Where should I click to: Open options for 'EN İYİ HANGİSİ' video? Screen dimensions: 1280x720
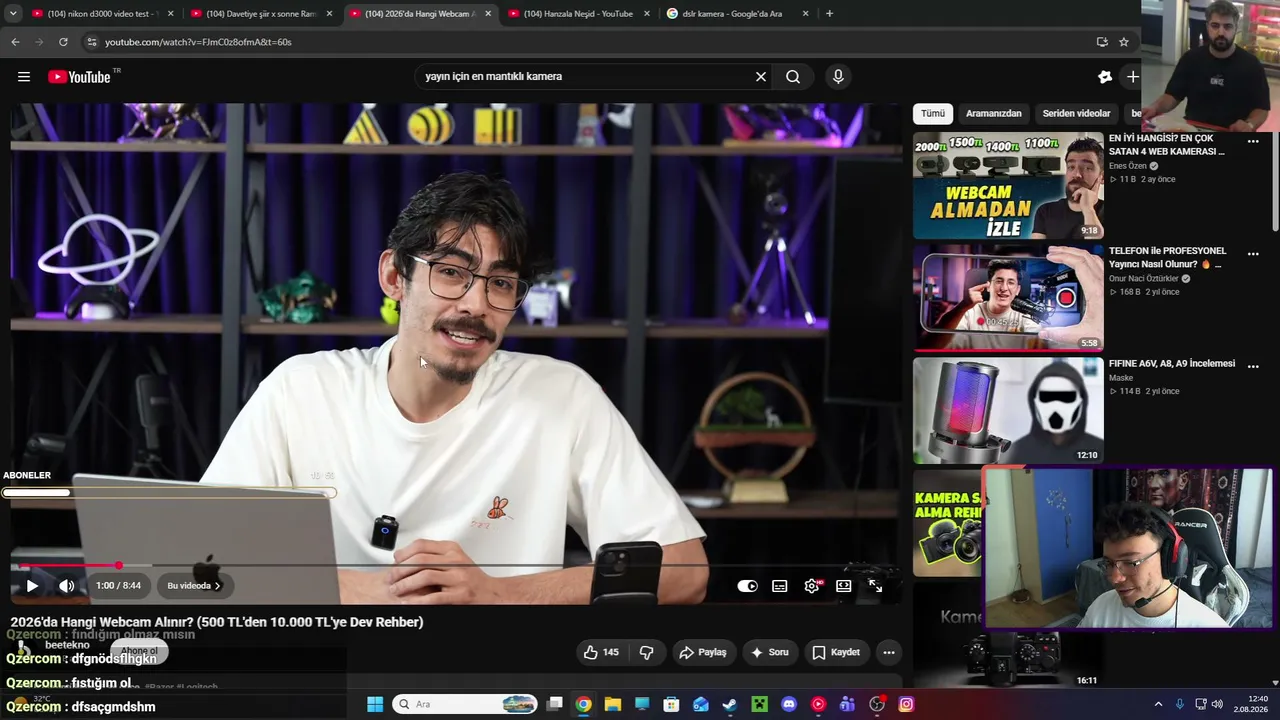[1253, 142]
